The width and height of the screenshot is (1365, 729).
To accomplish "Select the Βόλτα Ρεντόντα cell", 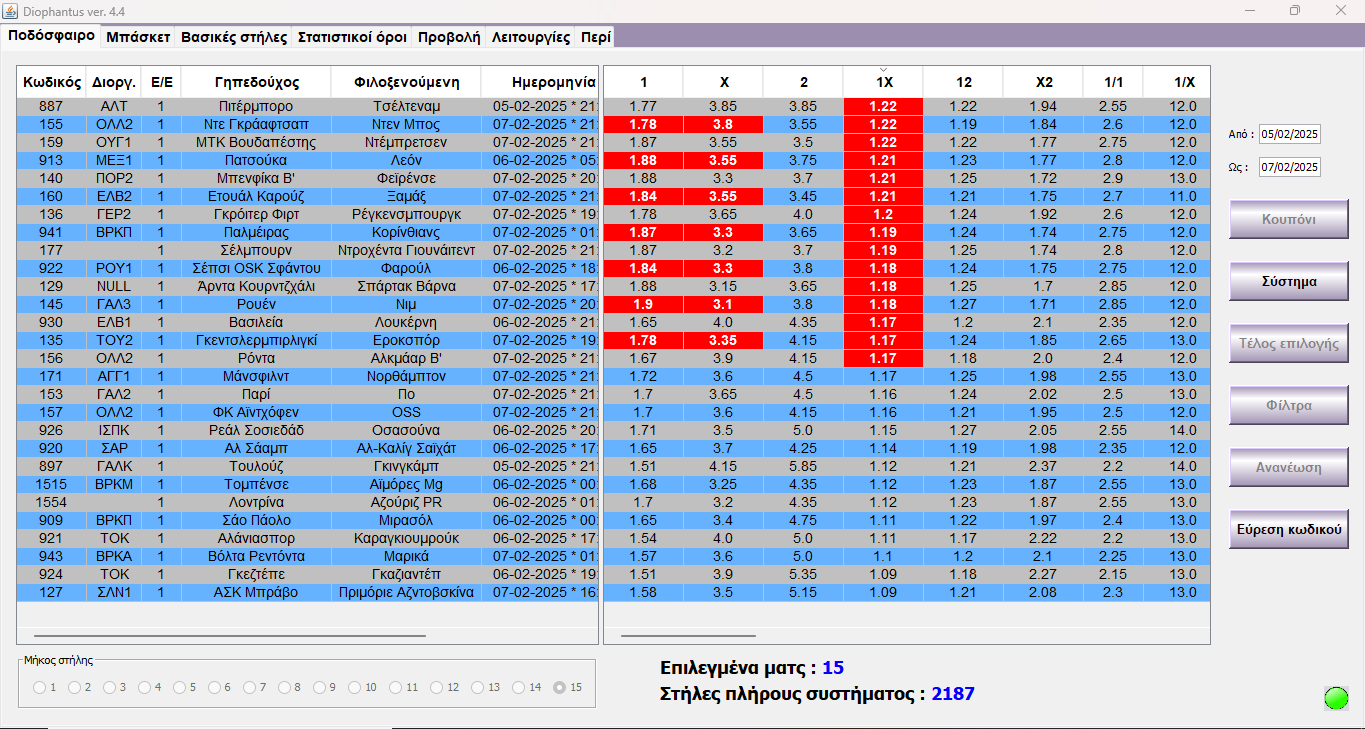I will (256, 556).
